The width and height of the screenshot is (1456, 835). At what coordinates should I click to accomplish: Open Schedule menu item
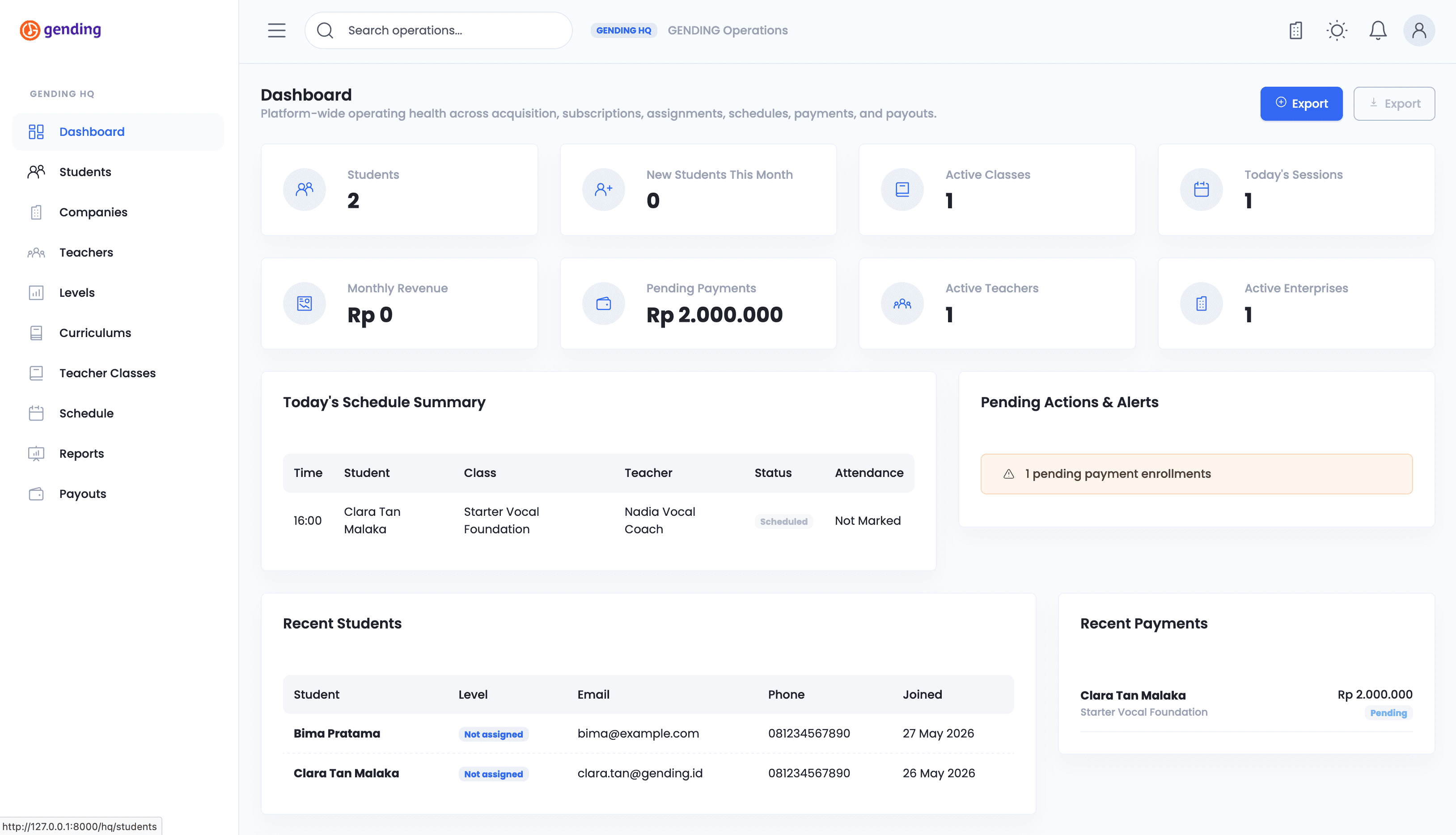(118, 413)
